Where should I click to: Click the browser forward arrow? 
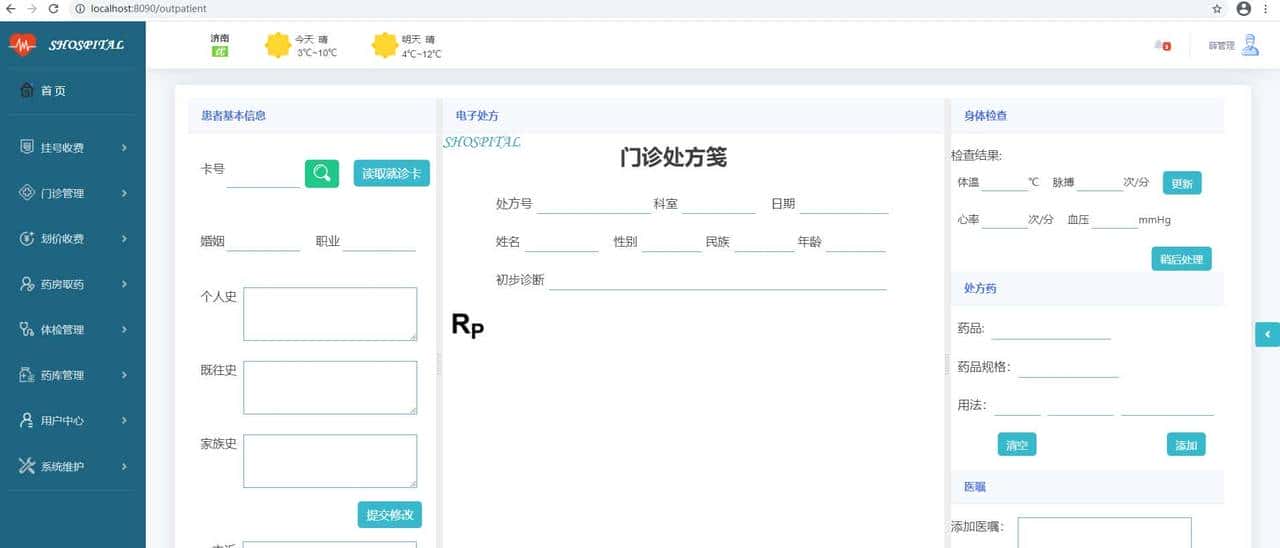click(33, 8)
